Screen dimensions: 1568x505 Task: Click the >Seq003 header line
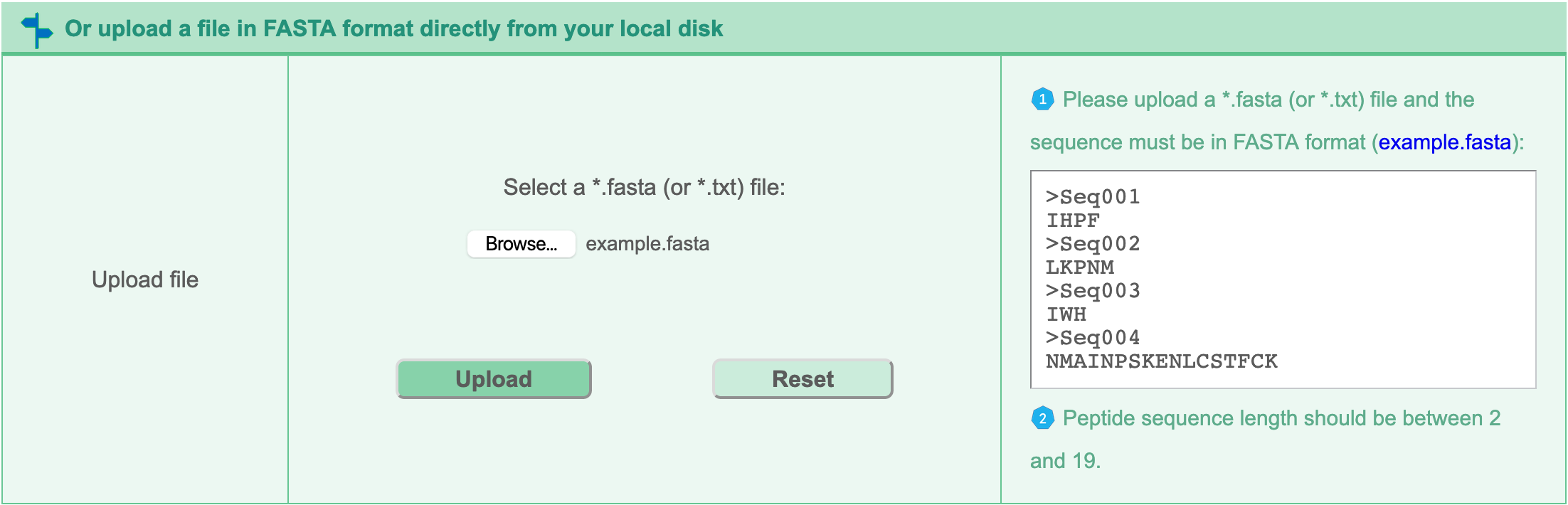[1093, 291]
